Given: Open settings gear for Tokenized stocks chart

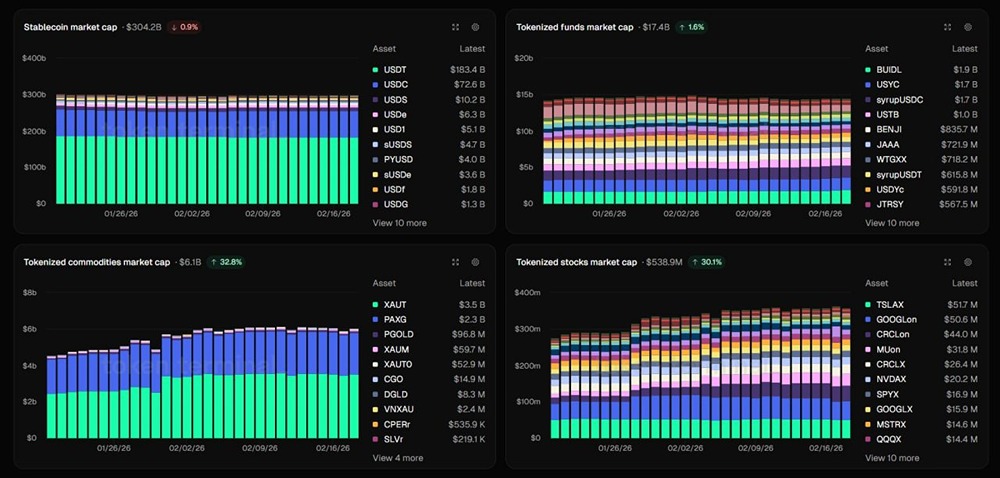Looking at the screenshot, I should pyautogui.click(x=967, y=262).
